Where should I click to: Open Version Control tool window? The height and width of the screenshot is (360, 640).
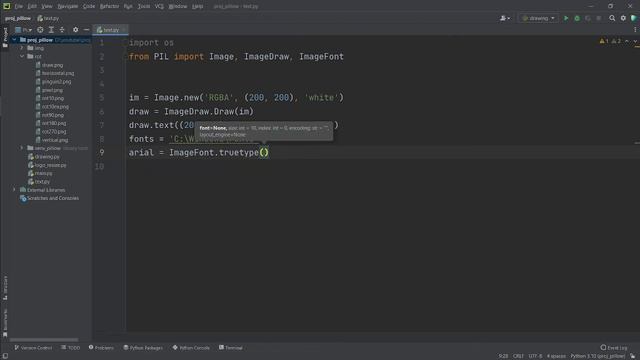tap(33, 348)
